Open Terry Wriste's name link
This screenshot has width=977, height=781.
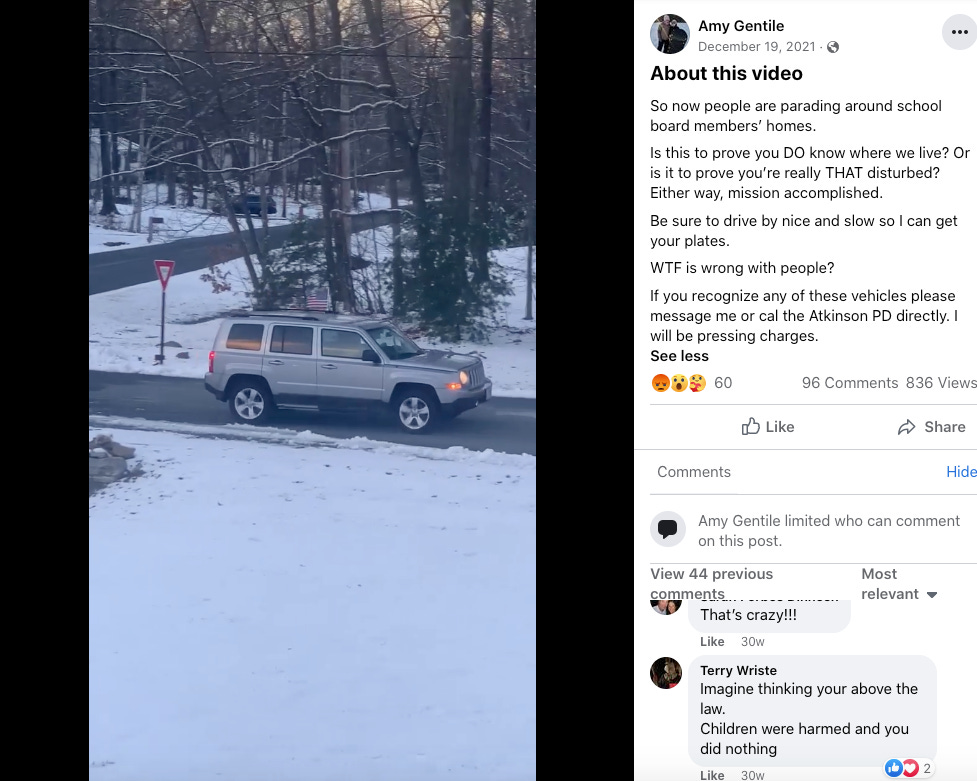click(x=738, y=670)
